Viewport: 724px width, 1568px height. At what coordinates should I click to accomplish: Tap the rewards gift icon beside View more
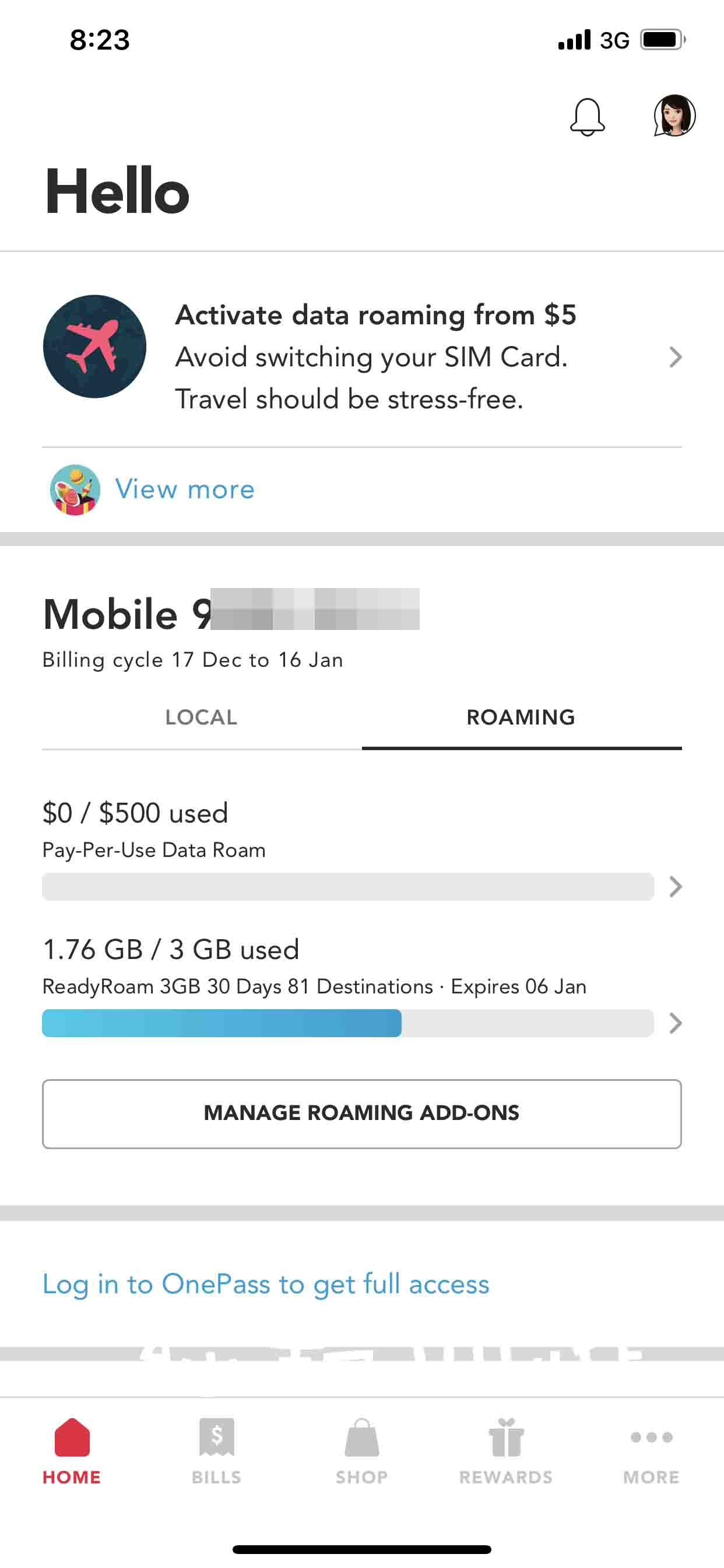pos(75,489)
